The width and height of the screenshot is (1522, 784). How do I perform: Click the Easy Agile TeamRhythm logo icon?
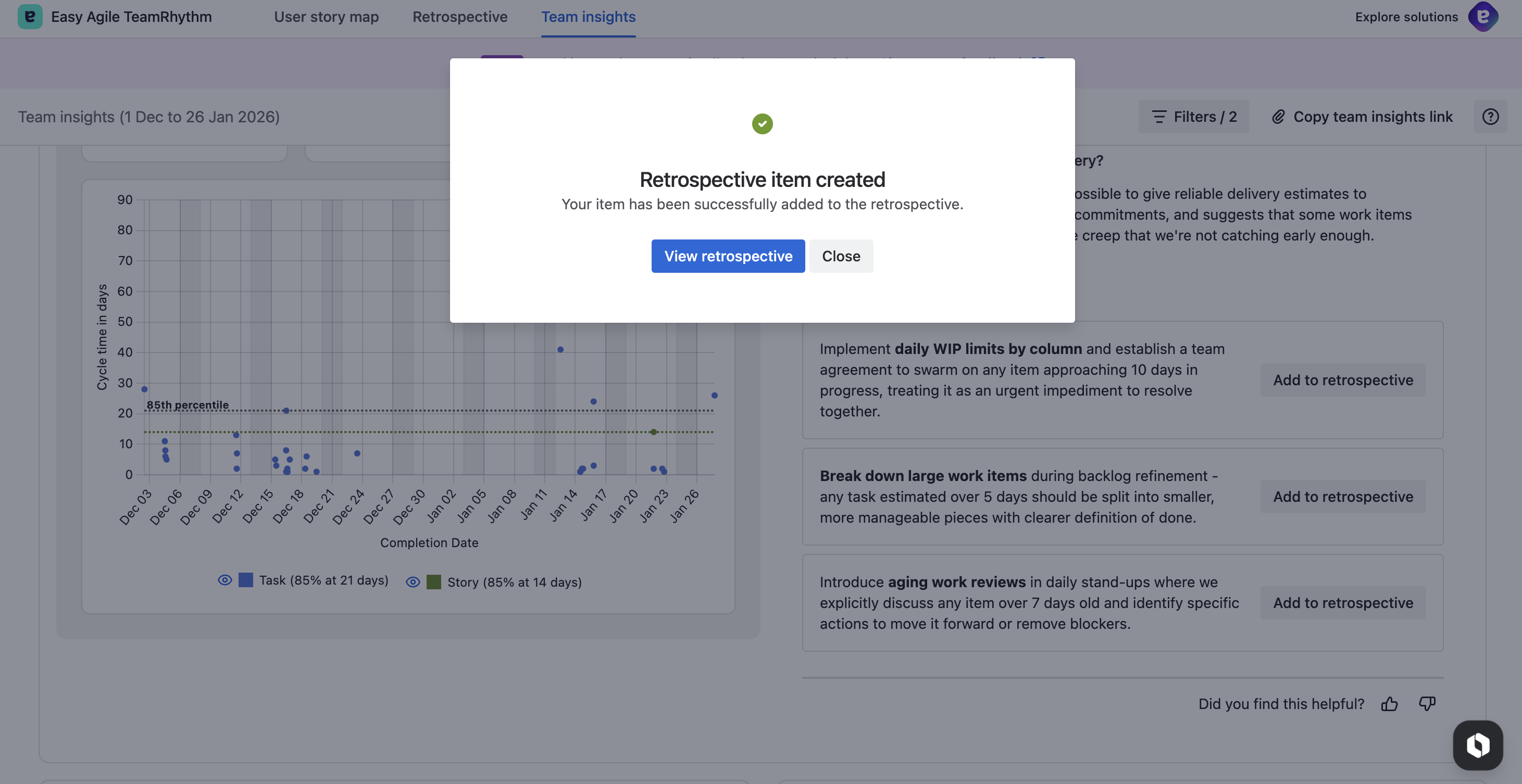tap(30, 17)
